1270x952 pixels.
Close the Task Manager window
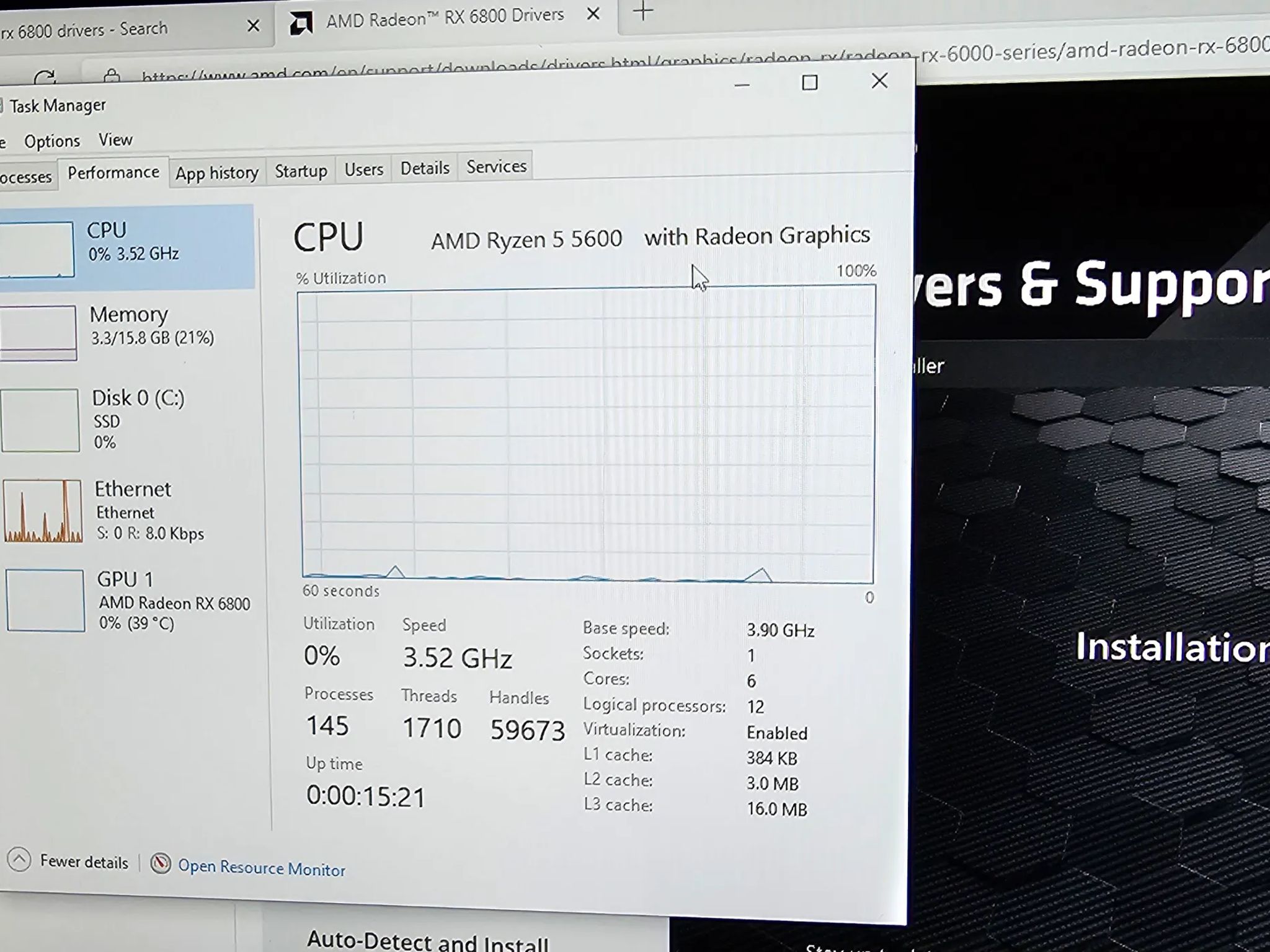click(x=879, y=81)
